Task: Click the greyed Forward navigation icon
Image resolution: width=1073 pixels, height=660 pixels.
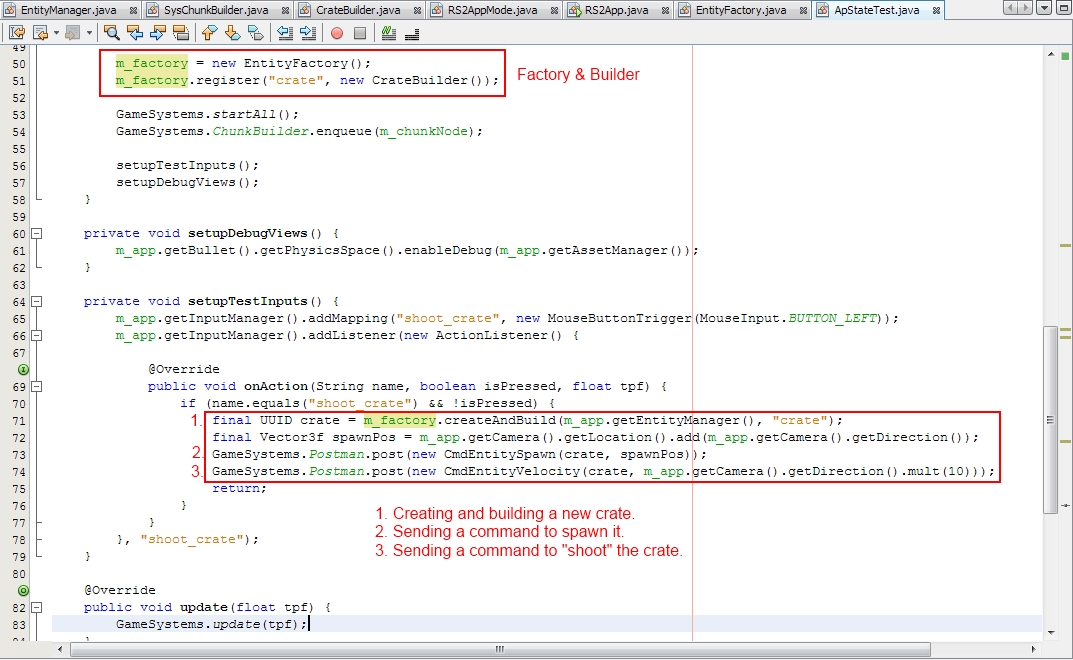Action: click(71, 33)
